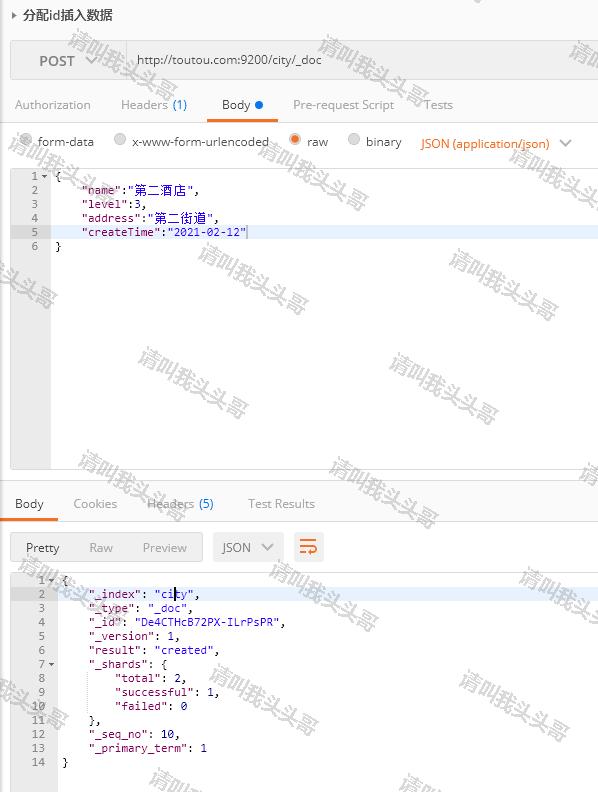
Task: Open the request Headers (1) tab
Action: point(154,105)
